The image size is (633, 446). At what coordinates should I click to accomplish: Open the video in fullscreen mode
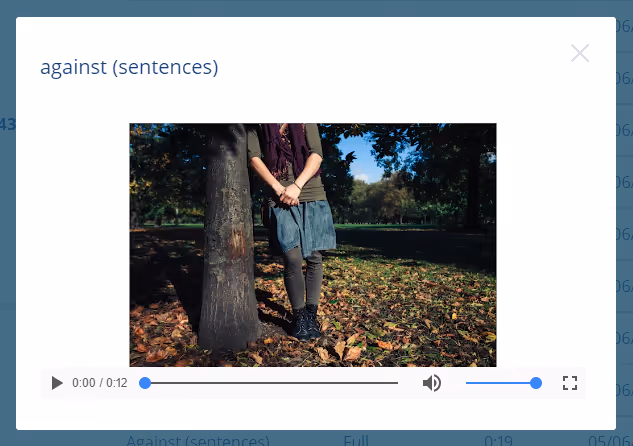[x=570, y=383]
